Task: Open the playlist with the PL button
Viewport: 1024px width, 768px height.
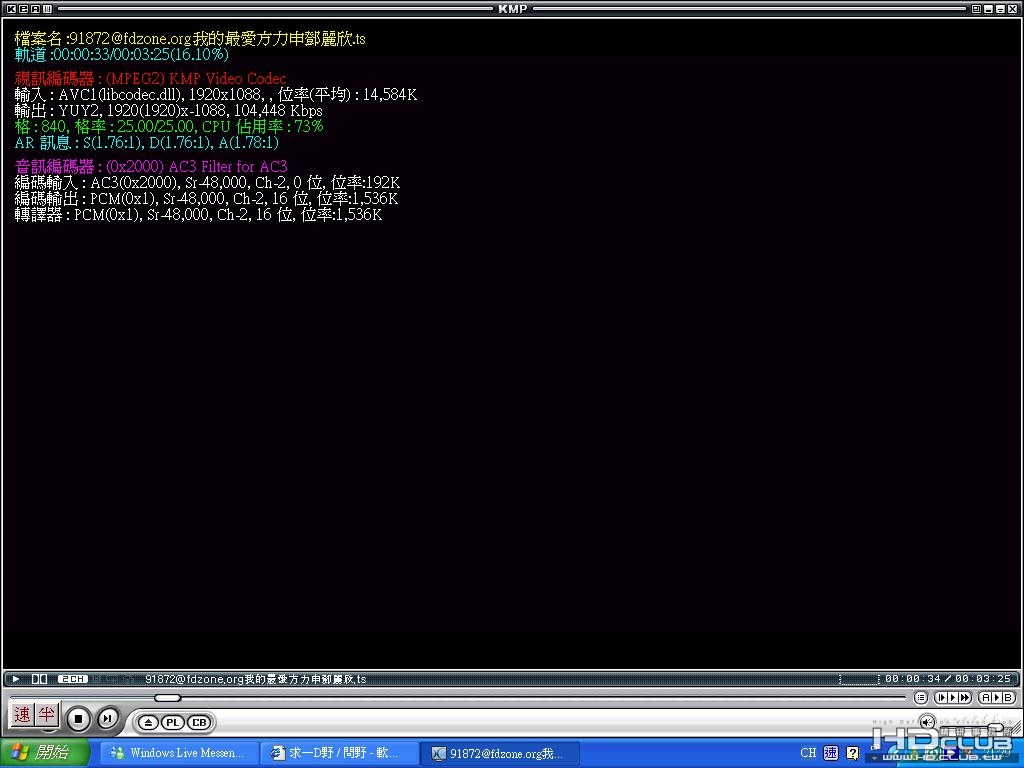Action: coord(172,722)
